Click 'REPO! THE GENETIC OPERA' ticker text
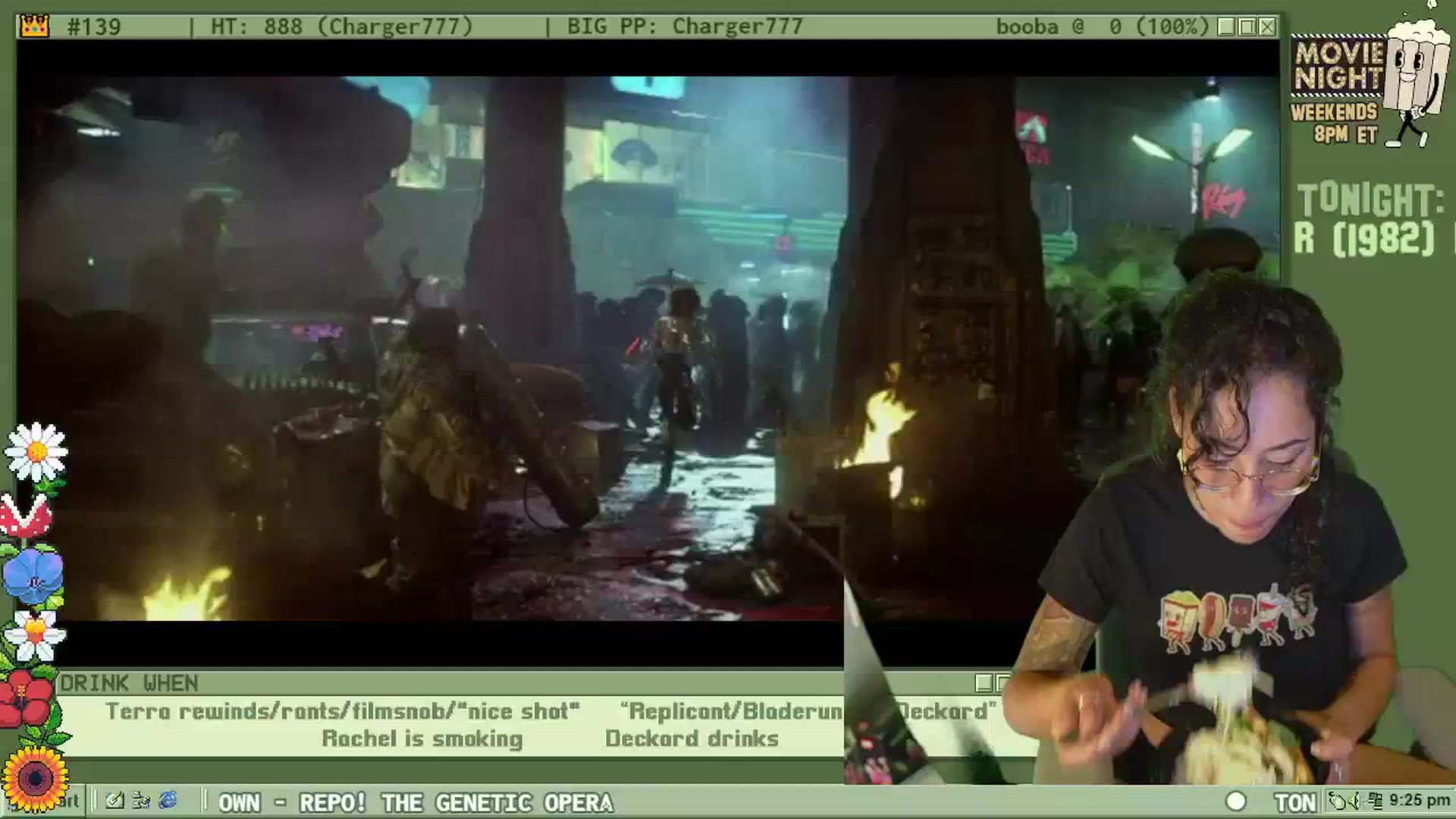The height and width of the screenshot is (819, 1456). coord(456,802)
